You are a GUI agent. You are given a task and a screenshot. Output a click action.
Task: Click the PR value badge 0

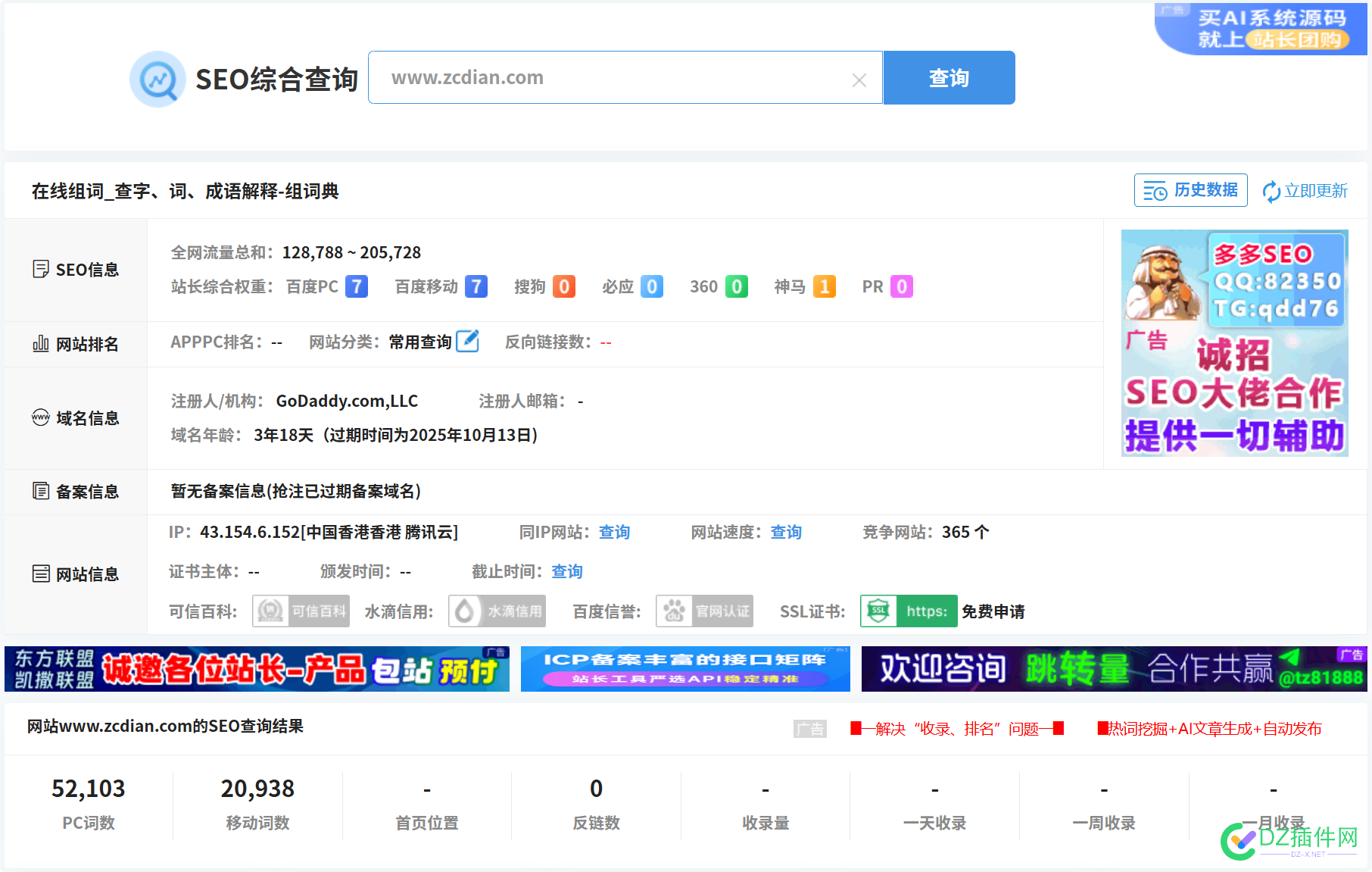[902, 286]
